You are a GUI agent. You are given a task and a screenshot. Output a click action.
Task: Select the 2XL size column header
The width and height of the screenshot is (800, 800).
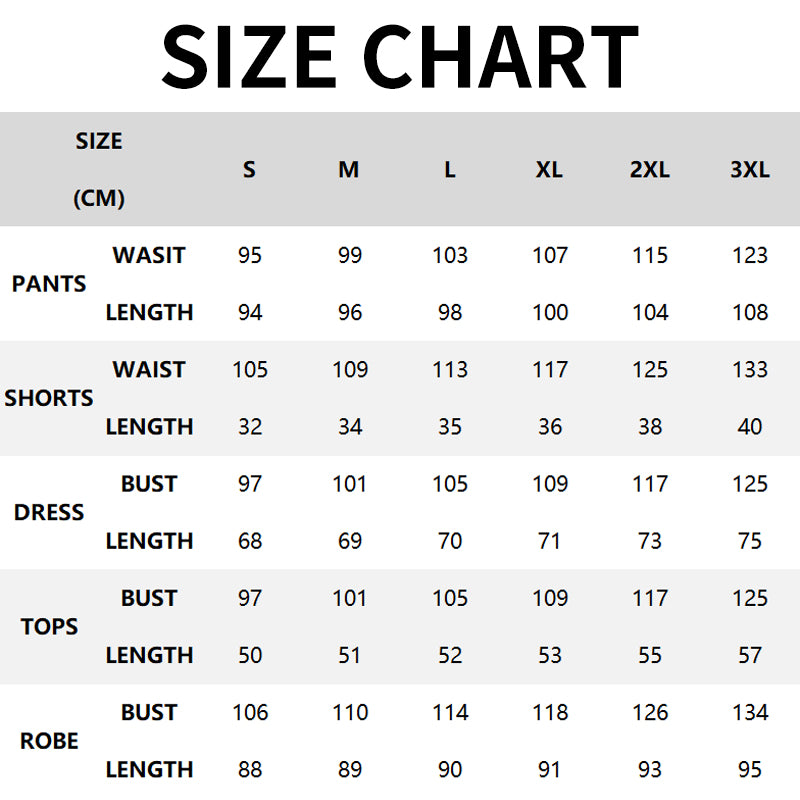click(x=650, y=170)
